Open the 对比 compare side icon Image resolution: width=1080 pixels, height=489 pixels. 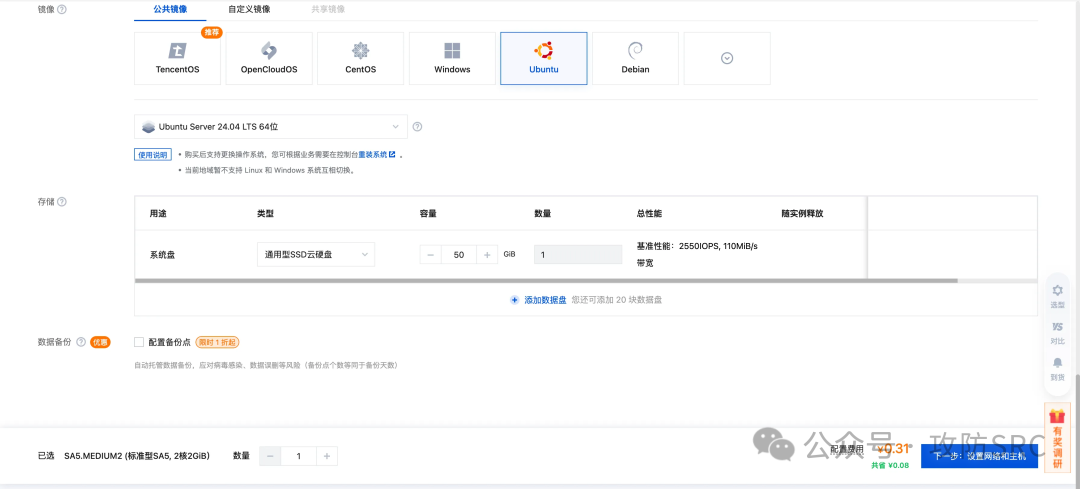(x=1057, y=333)
